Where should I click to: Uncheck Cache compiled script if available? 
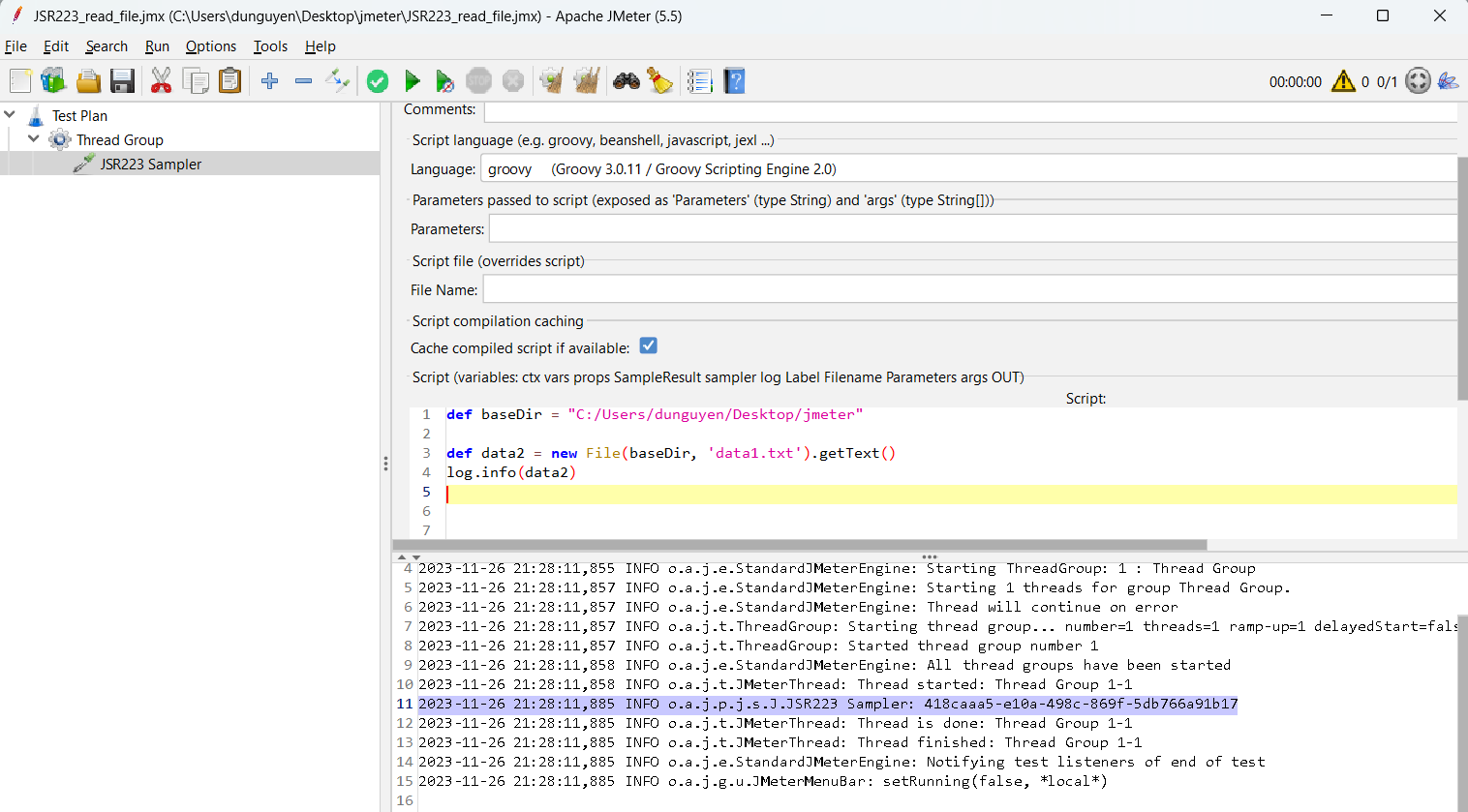tap(649, 346)
